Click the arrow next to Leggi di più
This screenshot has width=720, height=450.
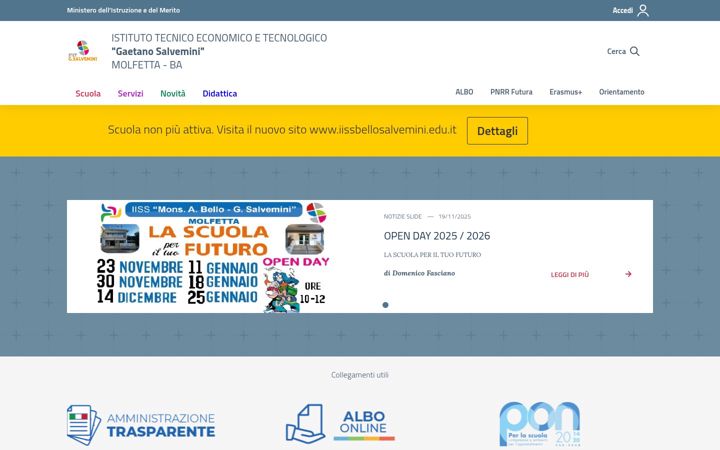coord(628,274)
